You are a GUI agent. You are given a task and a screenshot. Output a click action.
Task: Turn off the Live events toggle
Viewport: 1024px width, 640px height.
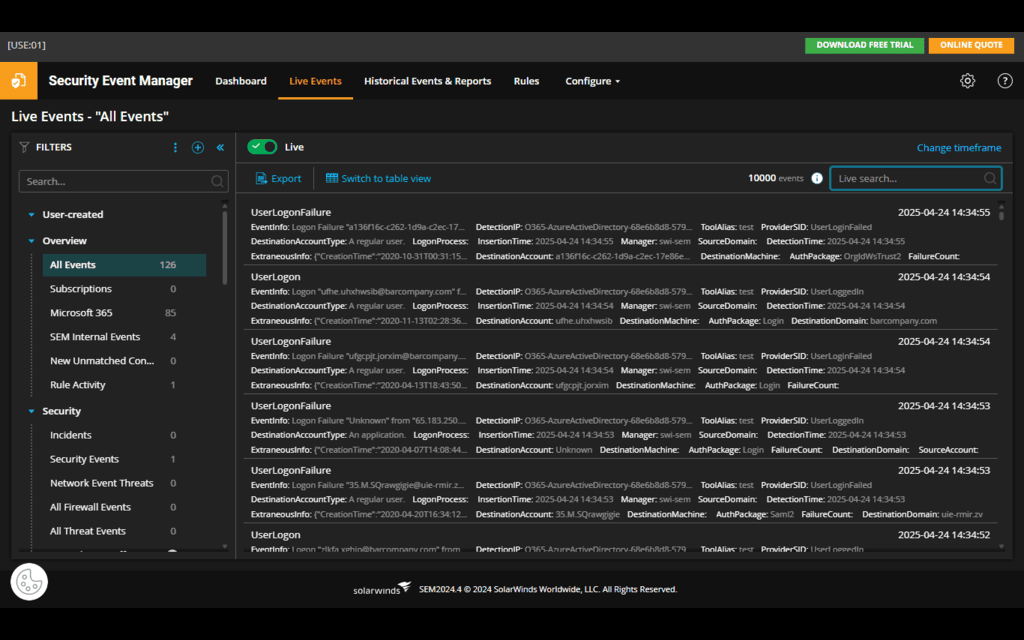[262, 146]
